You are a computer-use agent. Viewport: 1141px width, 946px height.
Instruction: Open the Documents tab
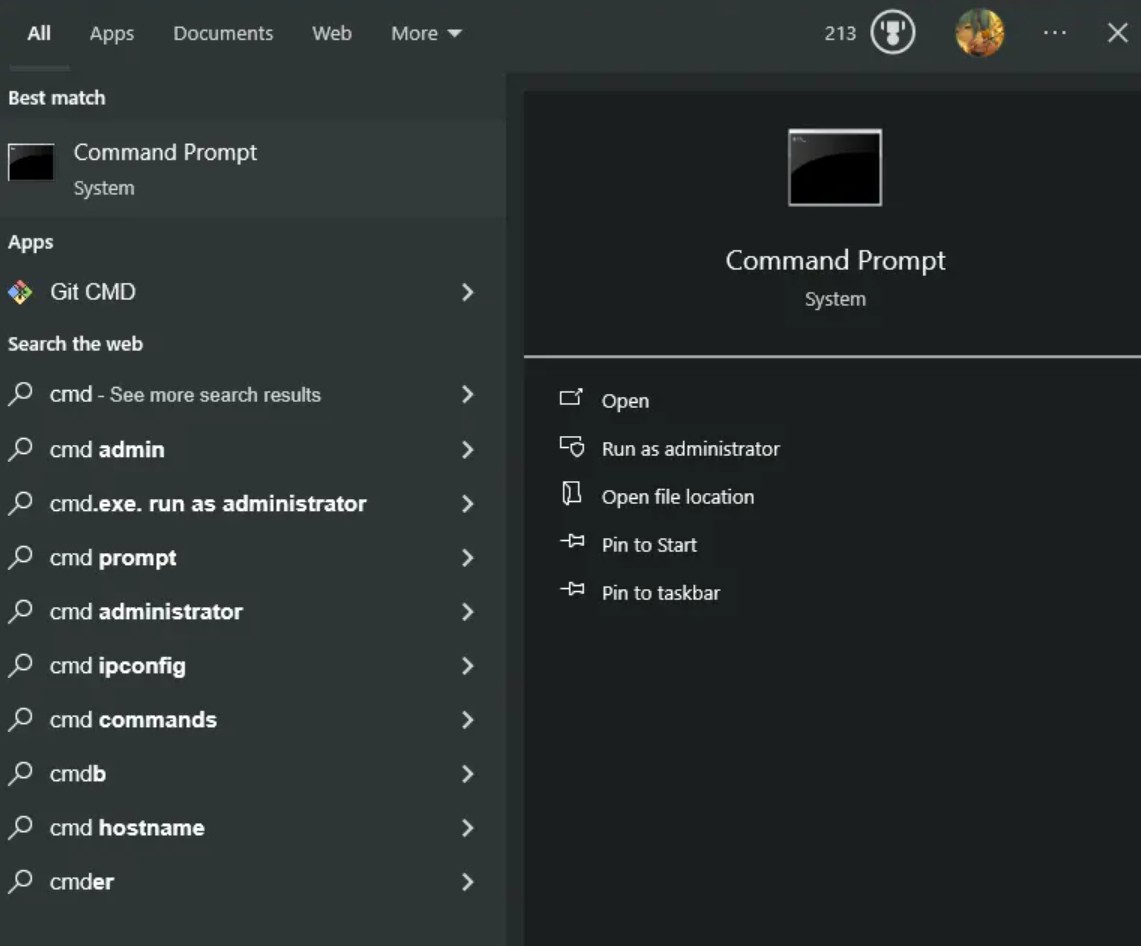tap(223, 33)
